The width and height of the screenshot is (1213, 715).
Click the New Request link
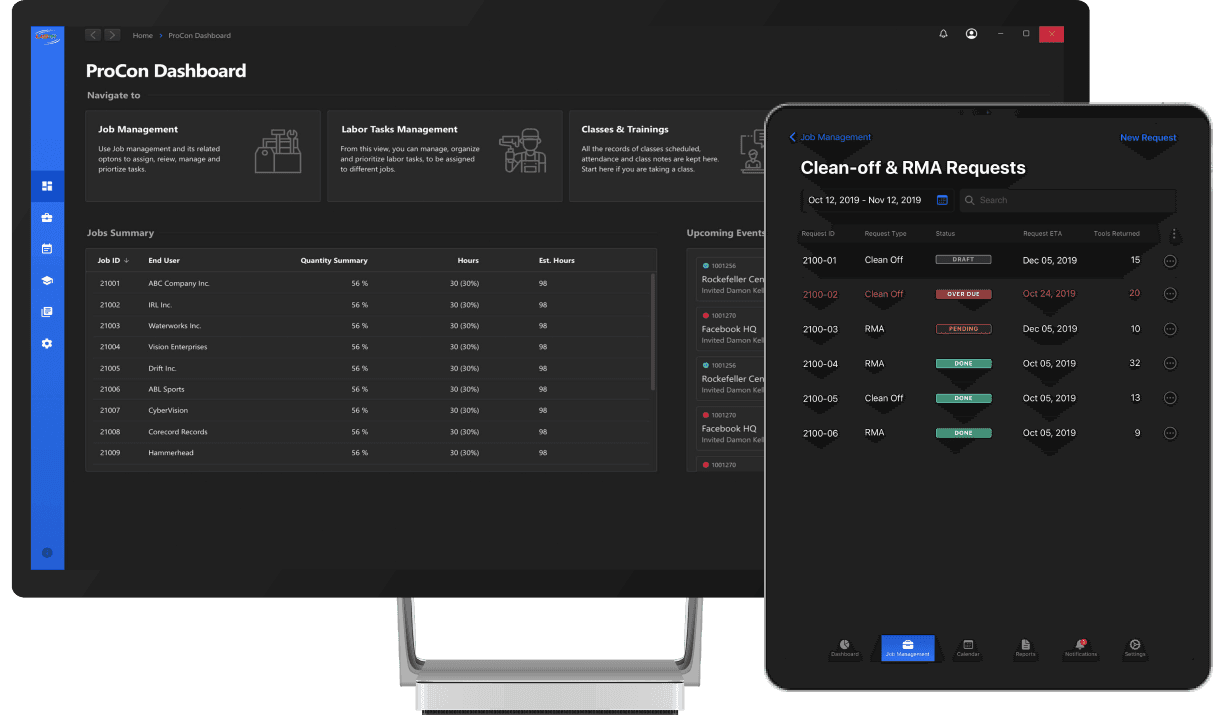point(1148,138)
